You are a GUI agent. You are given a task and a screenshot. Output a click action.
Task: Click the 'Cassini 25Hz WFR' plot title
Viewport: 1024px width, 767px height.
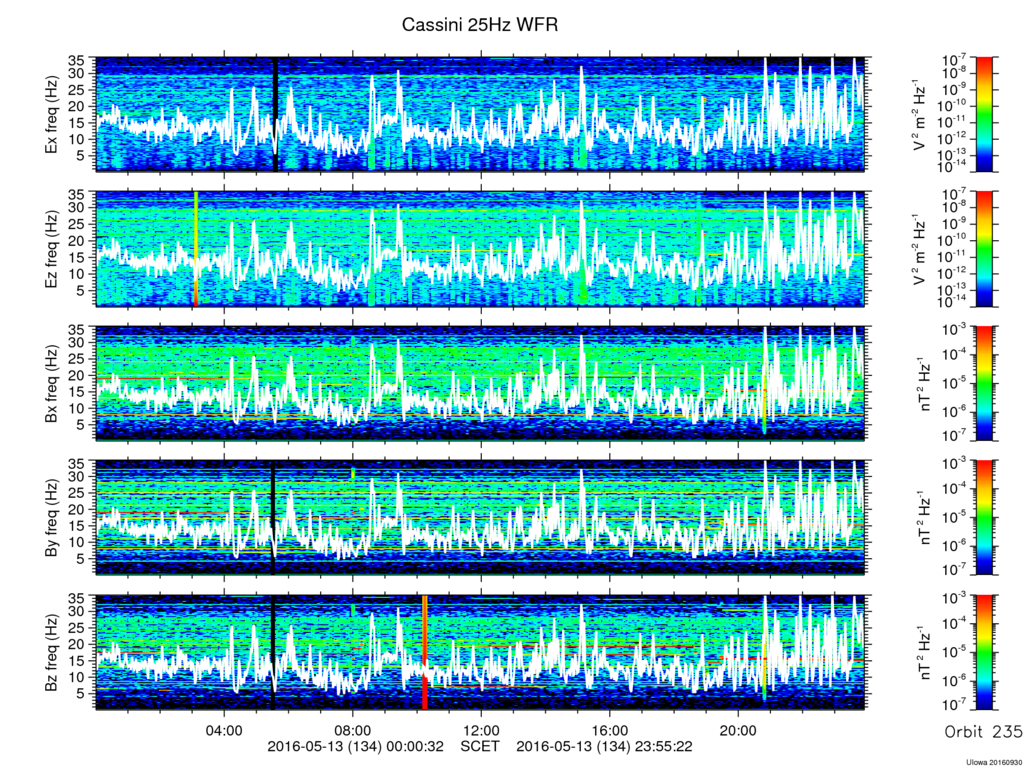[479, 25]
